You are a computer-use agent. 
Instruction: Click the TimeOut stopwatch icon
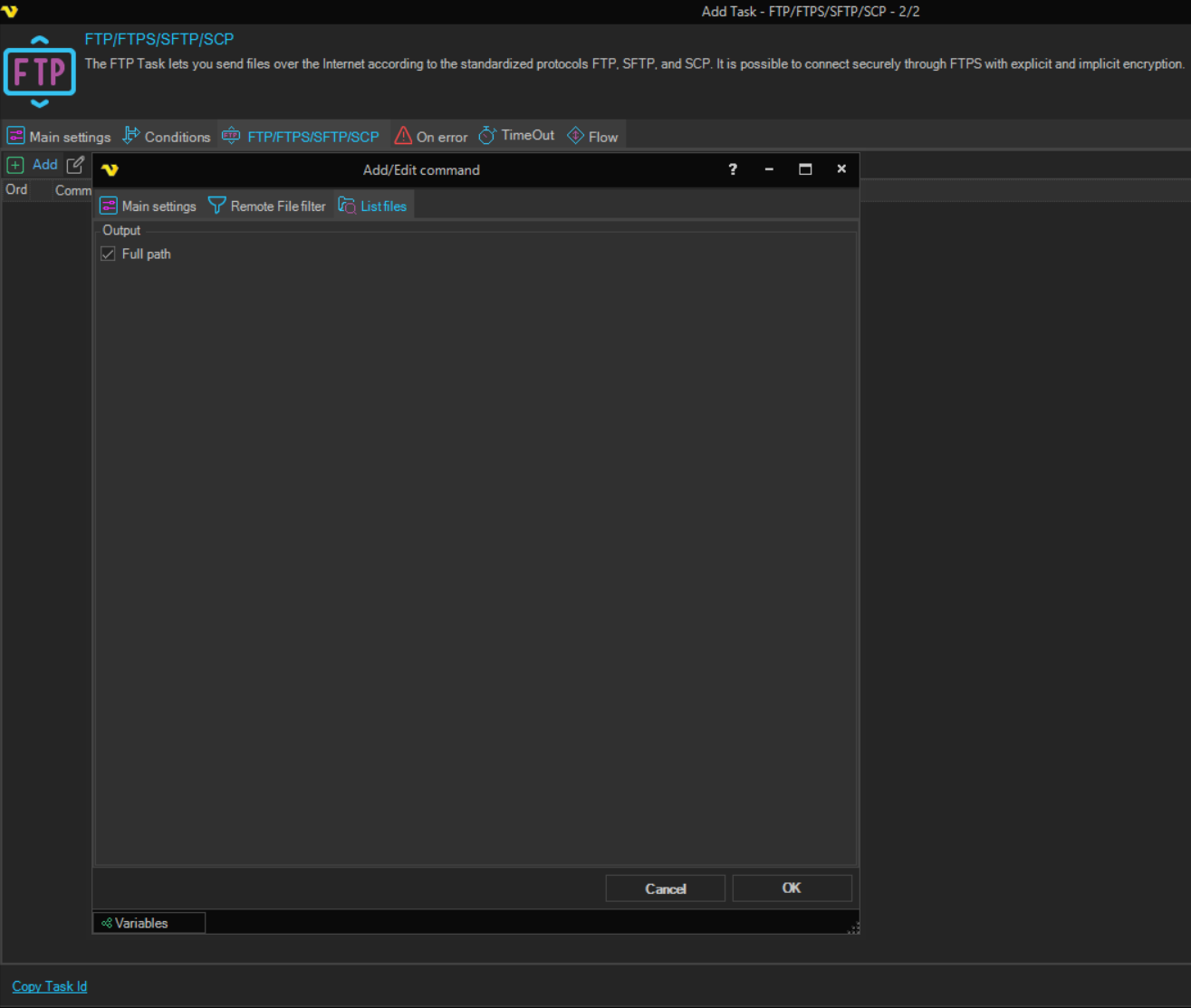487,136
